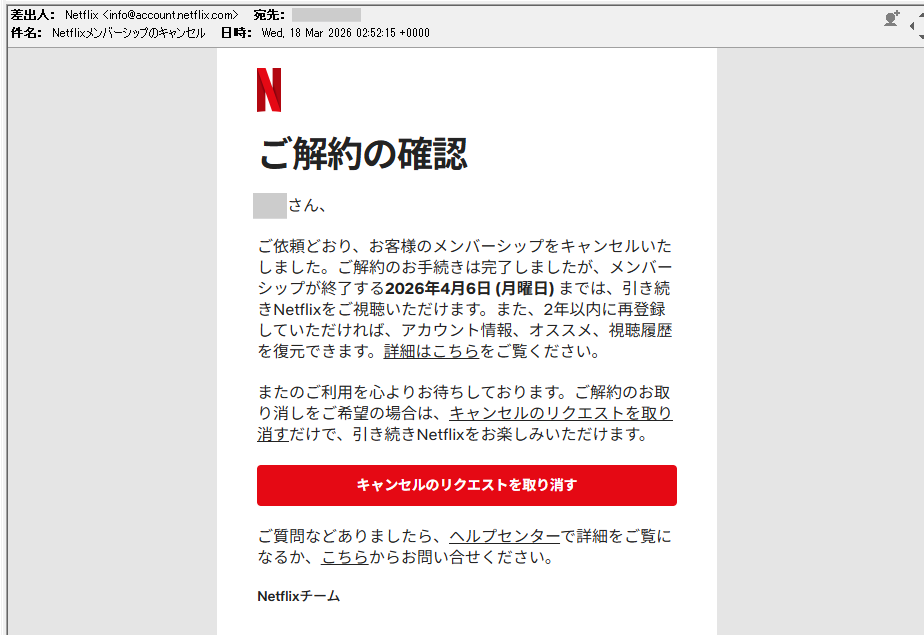Viewport: 924px width, 635px height.
Task: Click the red Netflix N logo
Action: [x=269, y=90]
